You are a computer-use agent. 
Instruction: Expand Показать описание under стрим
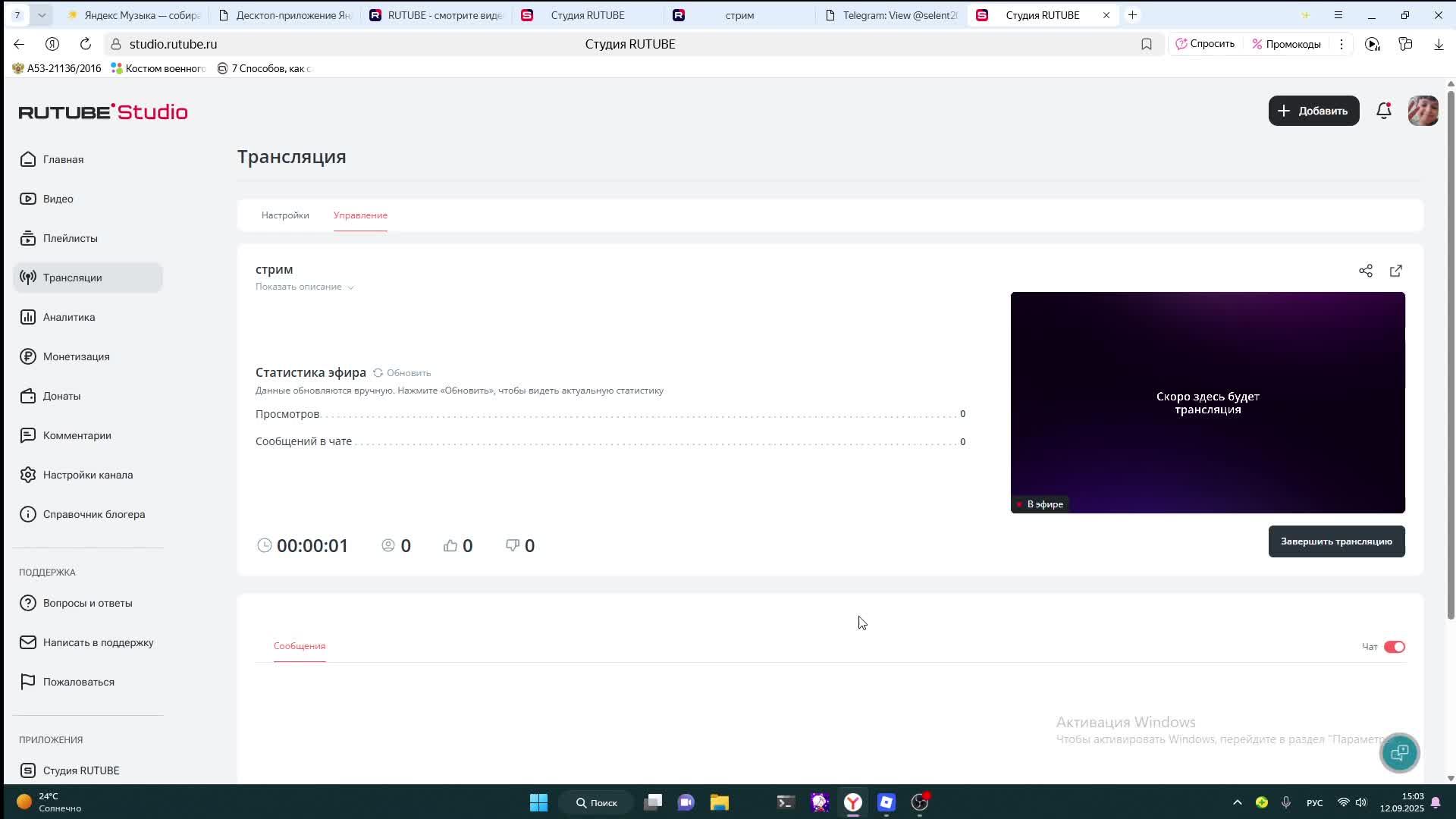tap(304, 287)
